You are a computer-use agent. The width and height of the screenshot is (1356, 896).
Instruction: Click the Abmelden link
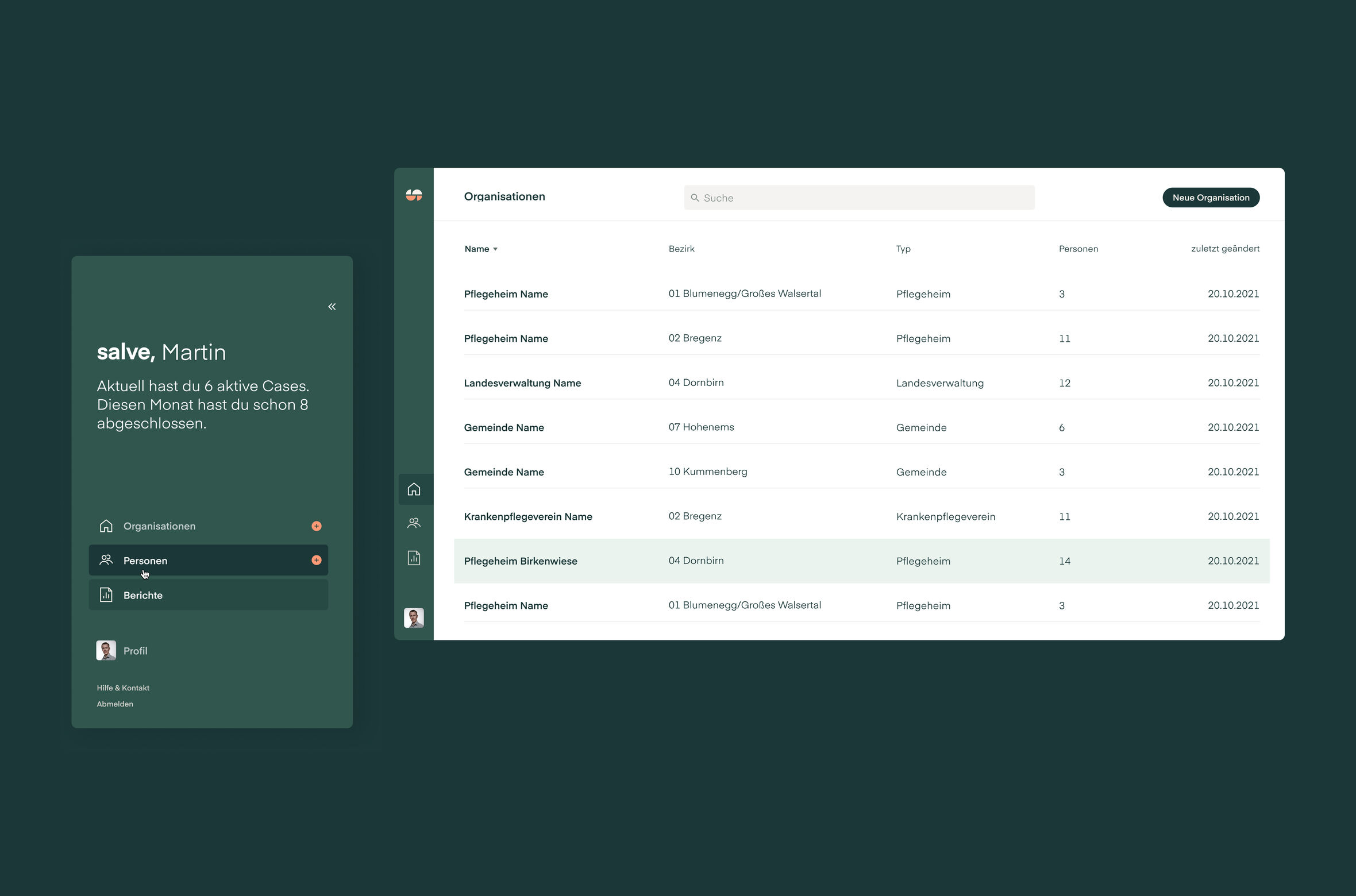coord(115,704)
